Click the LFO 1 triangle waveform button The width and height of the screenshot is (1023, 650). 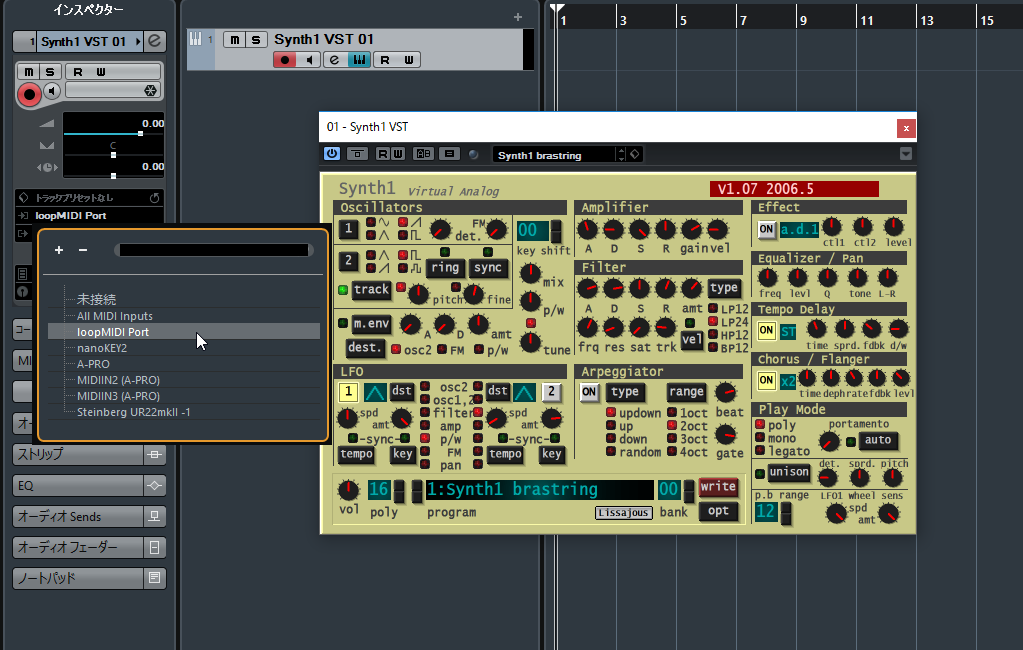375,392
